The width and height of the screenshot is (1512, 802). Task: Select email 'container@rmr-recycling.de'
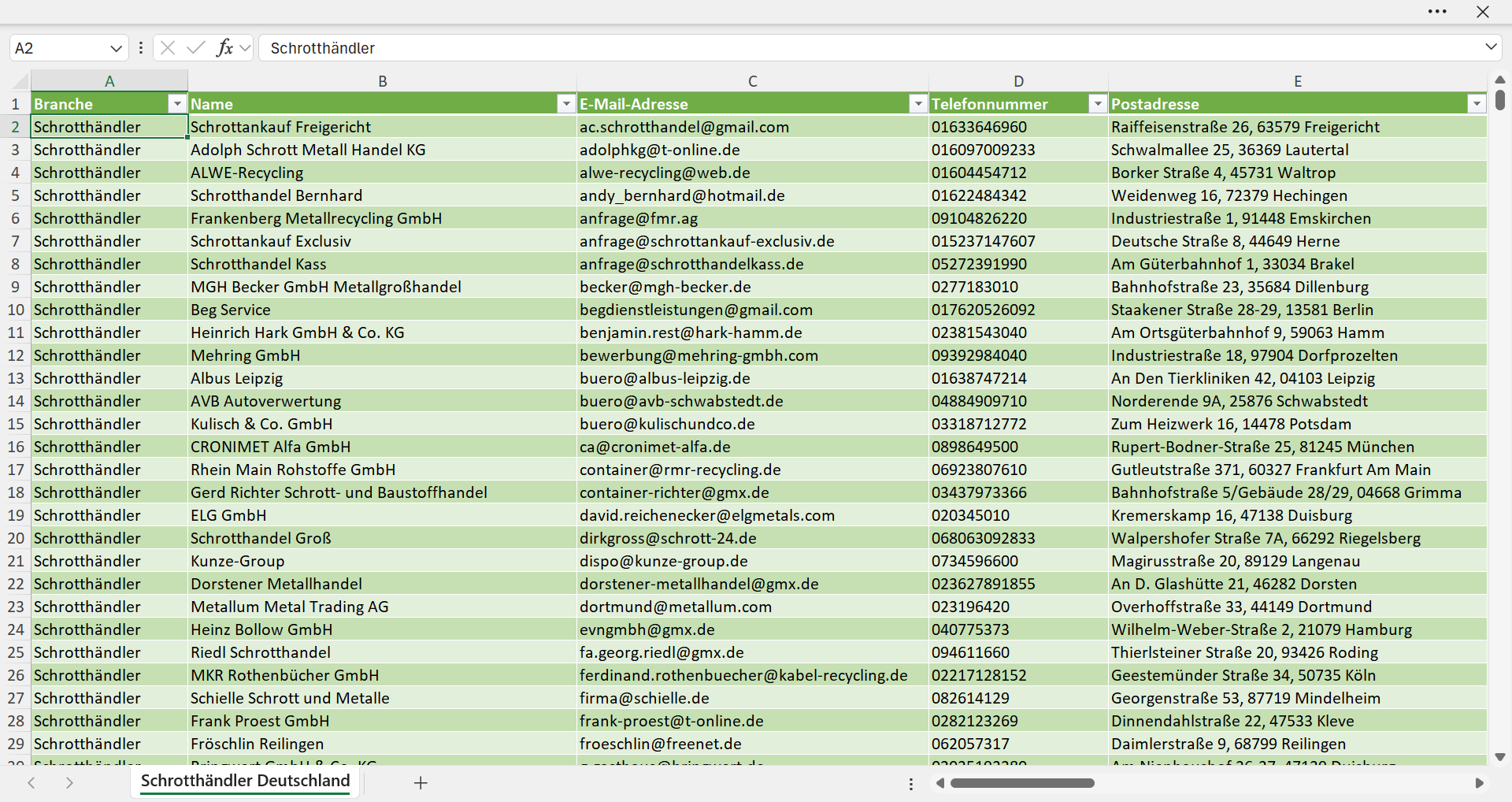tap(753, 470)
